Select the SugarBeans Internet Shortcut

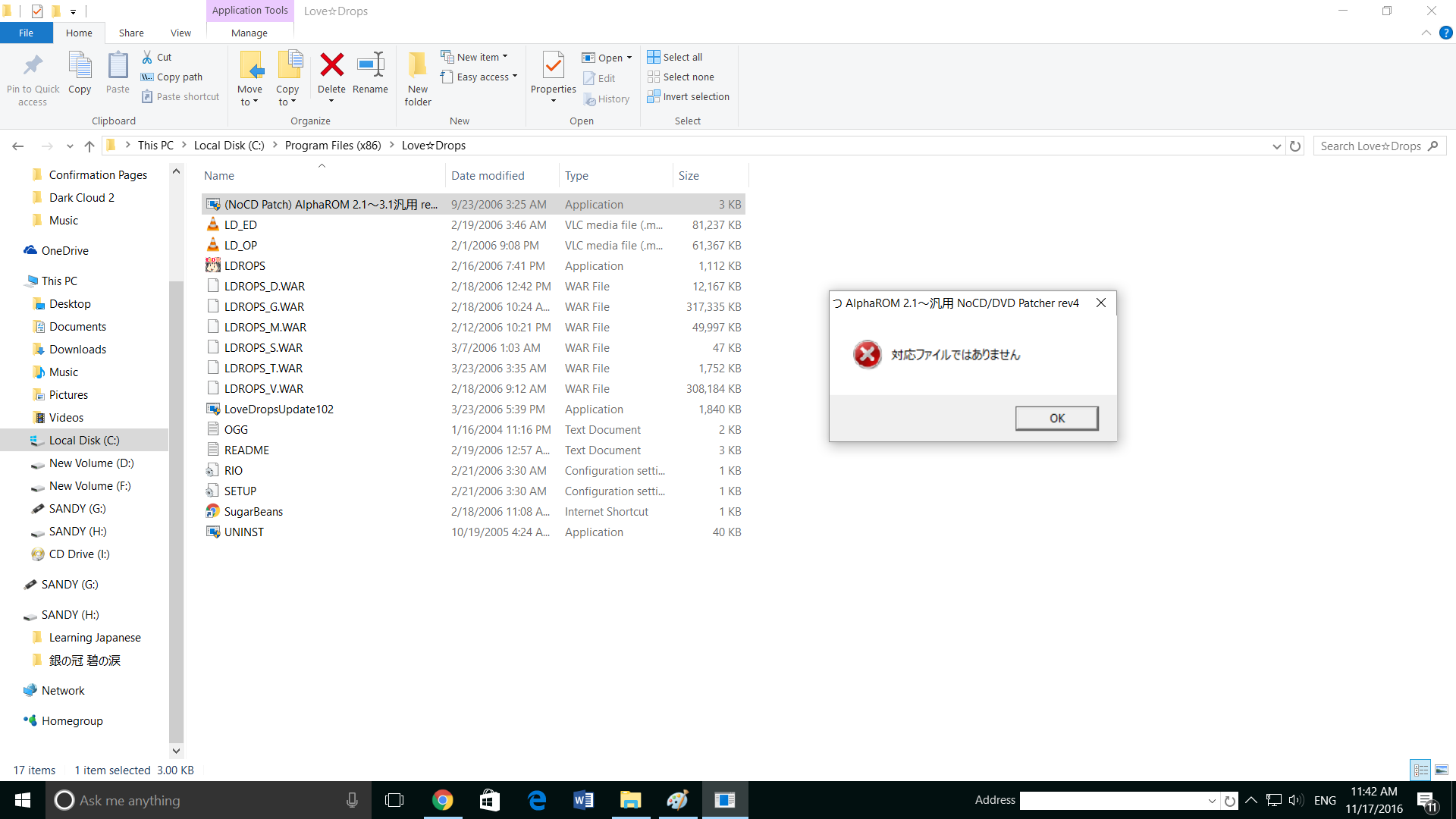[473, 511]
